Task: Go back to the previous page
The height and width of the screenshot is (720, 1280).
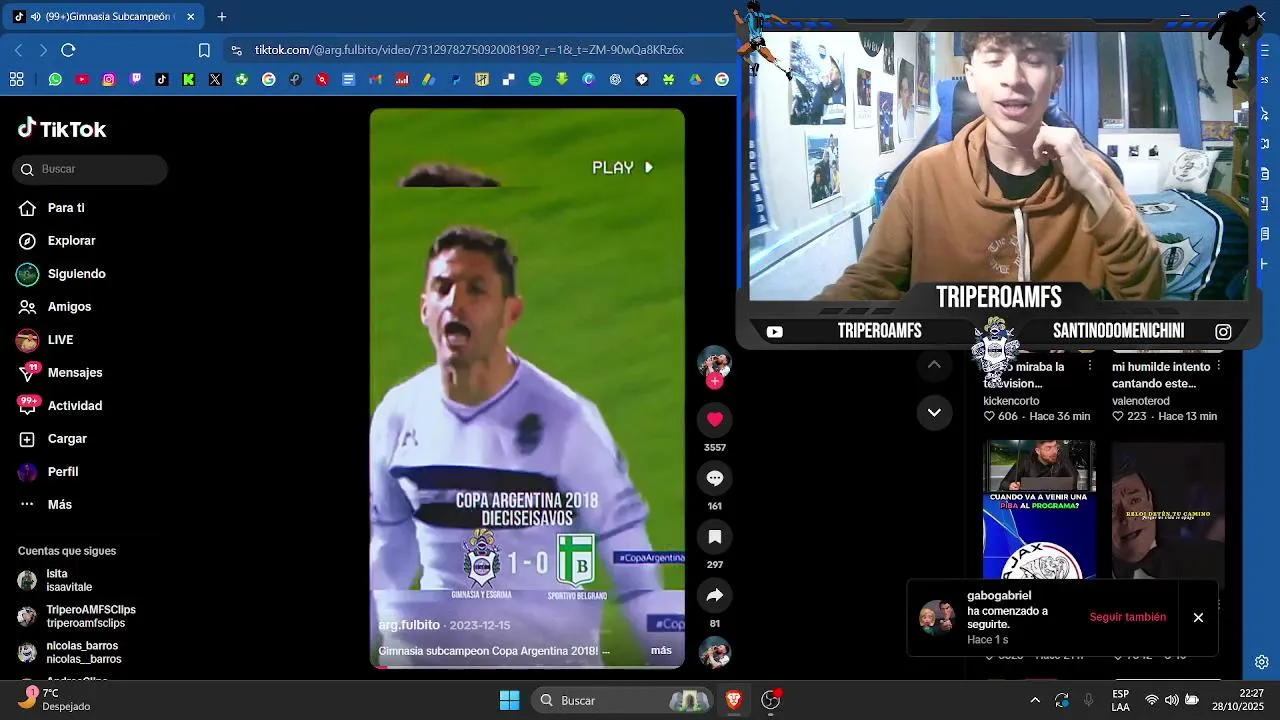Action: [x=18, y=50]
